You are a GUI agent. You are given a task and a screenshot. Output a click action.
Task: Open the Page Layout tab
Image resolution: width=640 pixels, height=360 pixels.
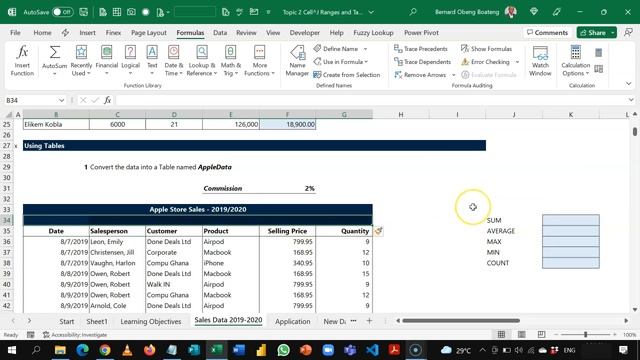pyautogui.click(x=149, y=33)
